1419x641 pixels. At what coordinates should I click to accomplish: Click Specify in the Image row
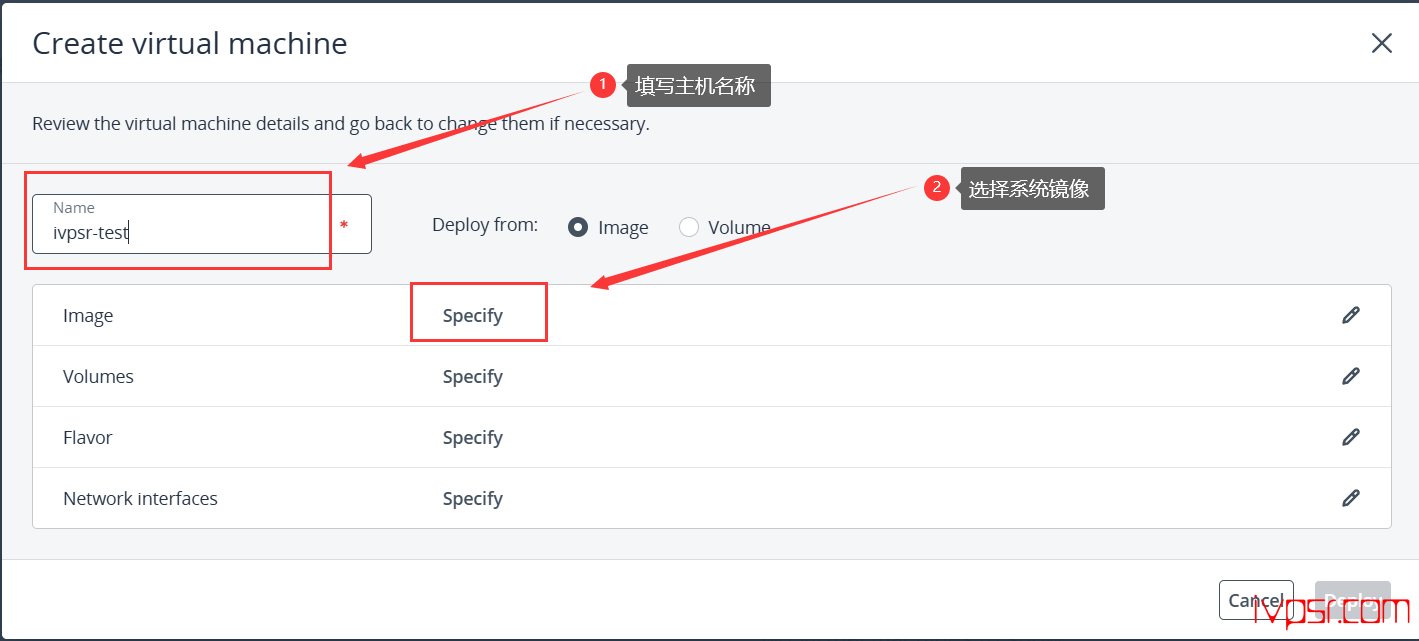click(473, 315)
